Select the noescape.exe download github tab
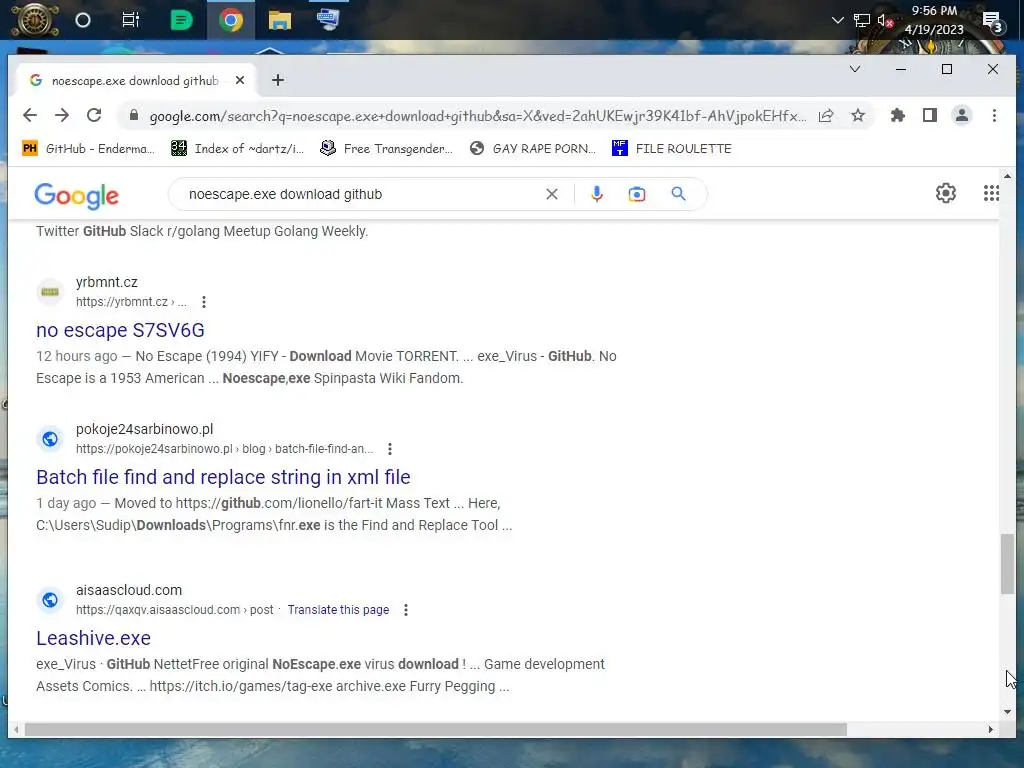 [x=135, y=80]
